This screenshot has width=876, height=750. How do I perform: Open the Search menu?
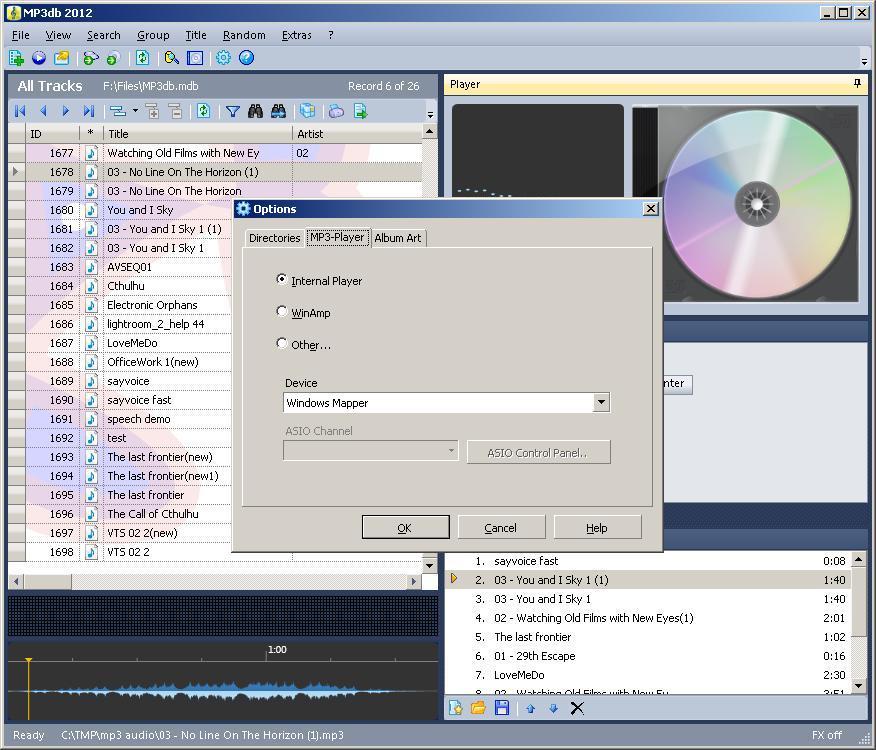click(x=104, y=35)
